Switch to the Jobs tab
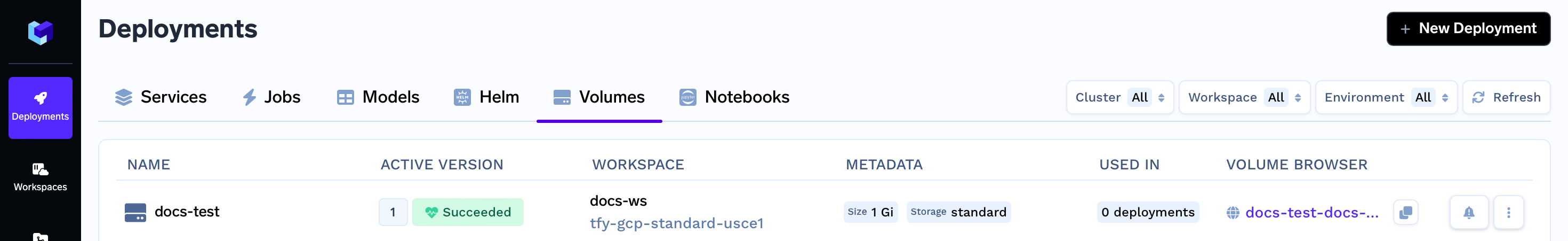 (x=271, y=97)
